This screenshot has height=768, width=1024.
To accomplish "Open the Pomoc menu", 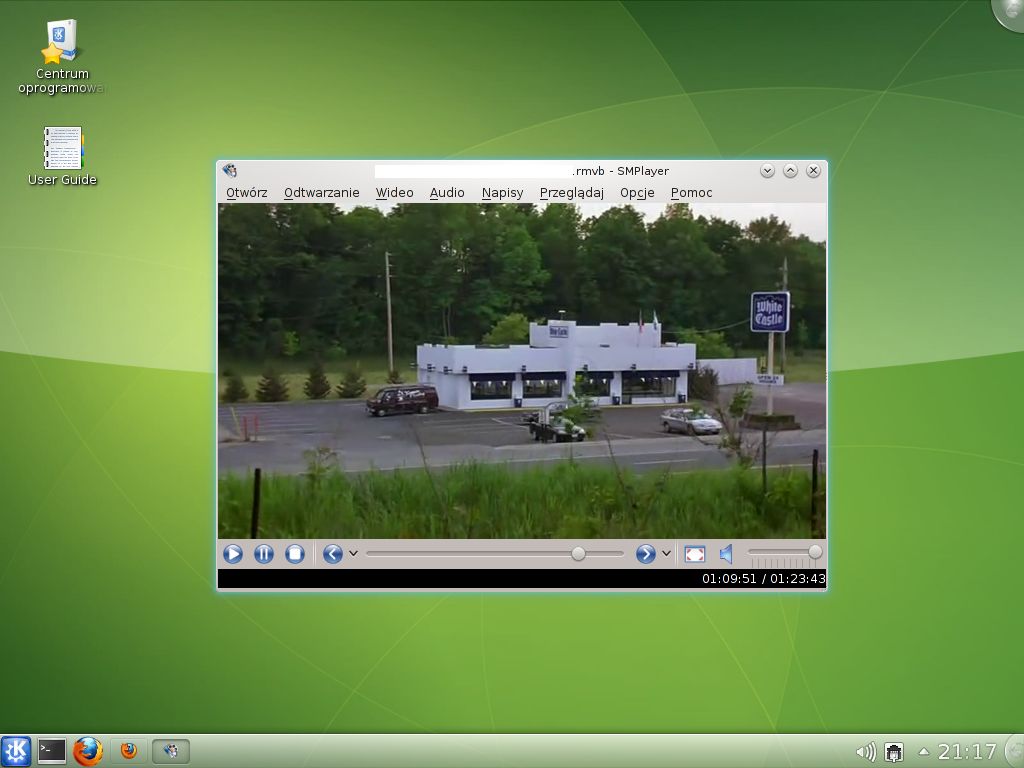I will coord(691,193).
